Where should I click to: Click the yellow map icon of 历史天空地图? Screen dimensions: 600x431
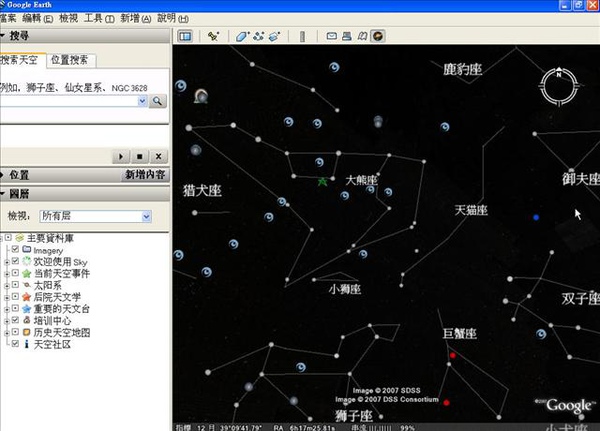pyautogui.click(x=26, y=332)
